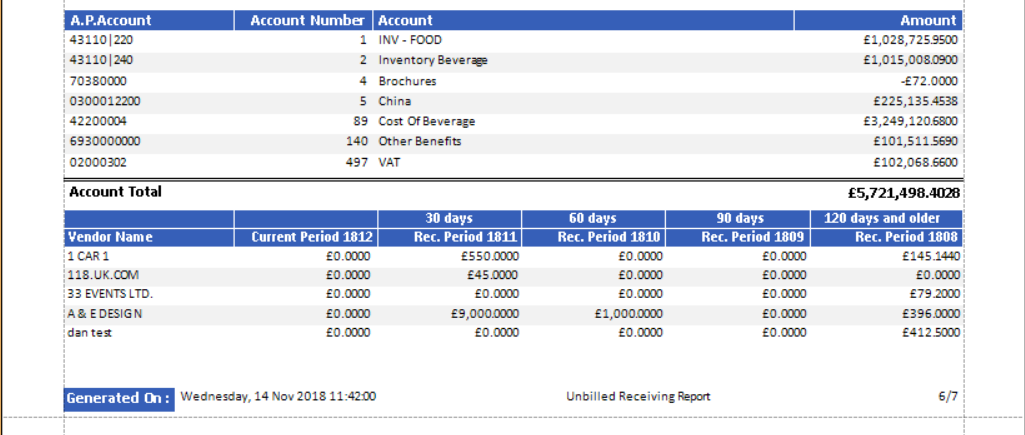Screen dimensions: 1025x435
Task: Select the VAT amount £102,068.6600
Action: pyautogui.click(x=915, y=161)
